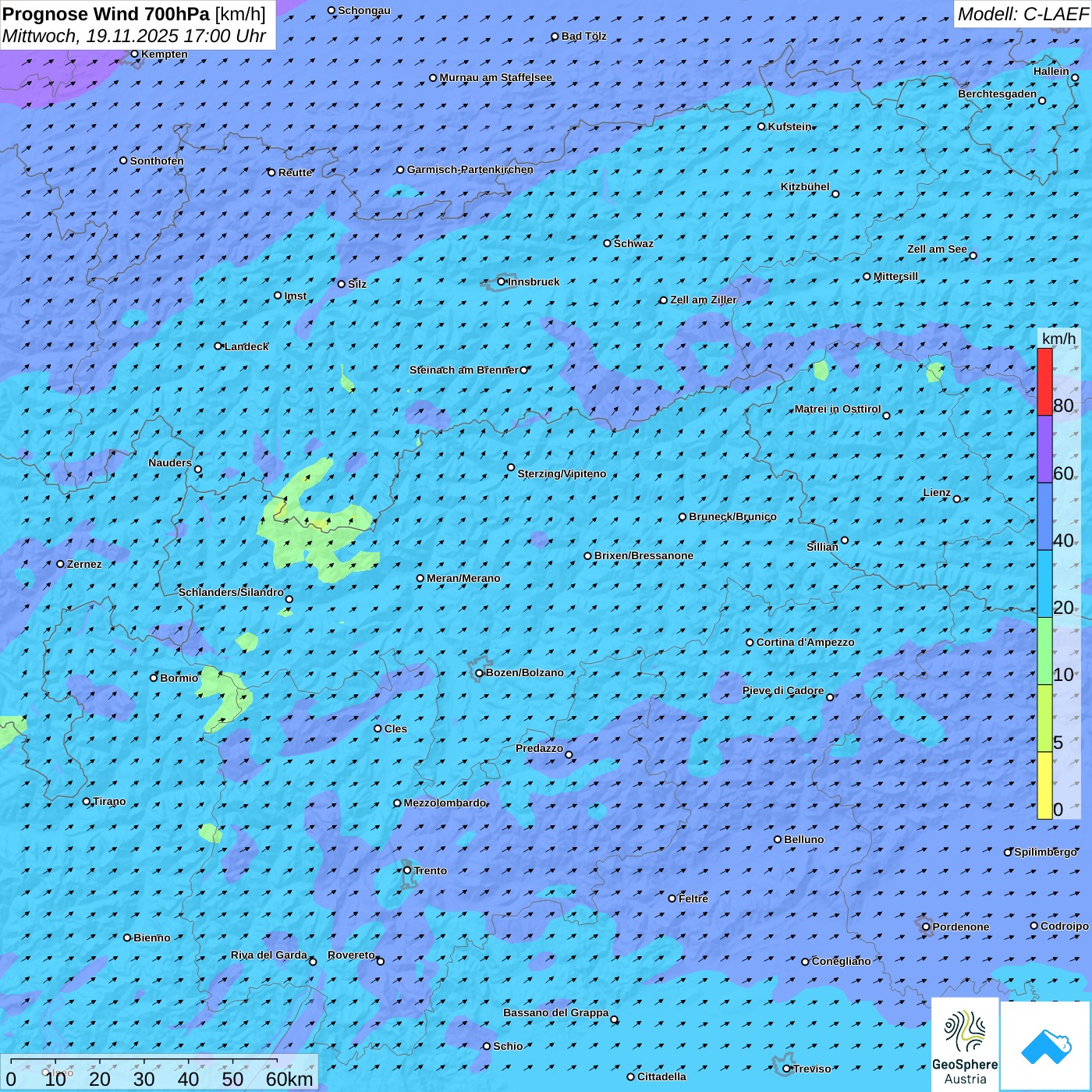Click the "Lienz" map label
This screenshot has height=1092, width=1092.
pyautogui.click(x=937, y=493)
